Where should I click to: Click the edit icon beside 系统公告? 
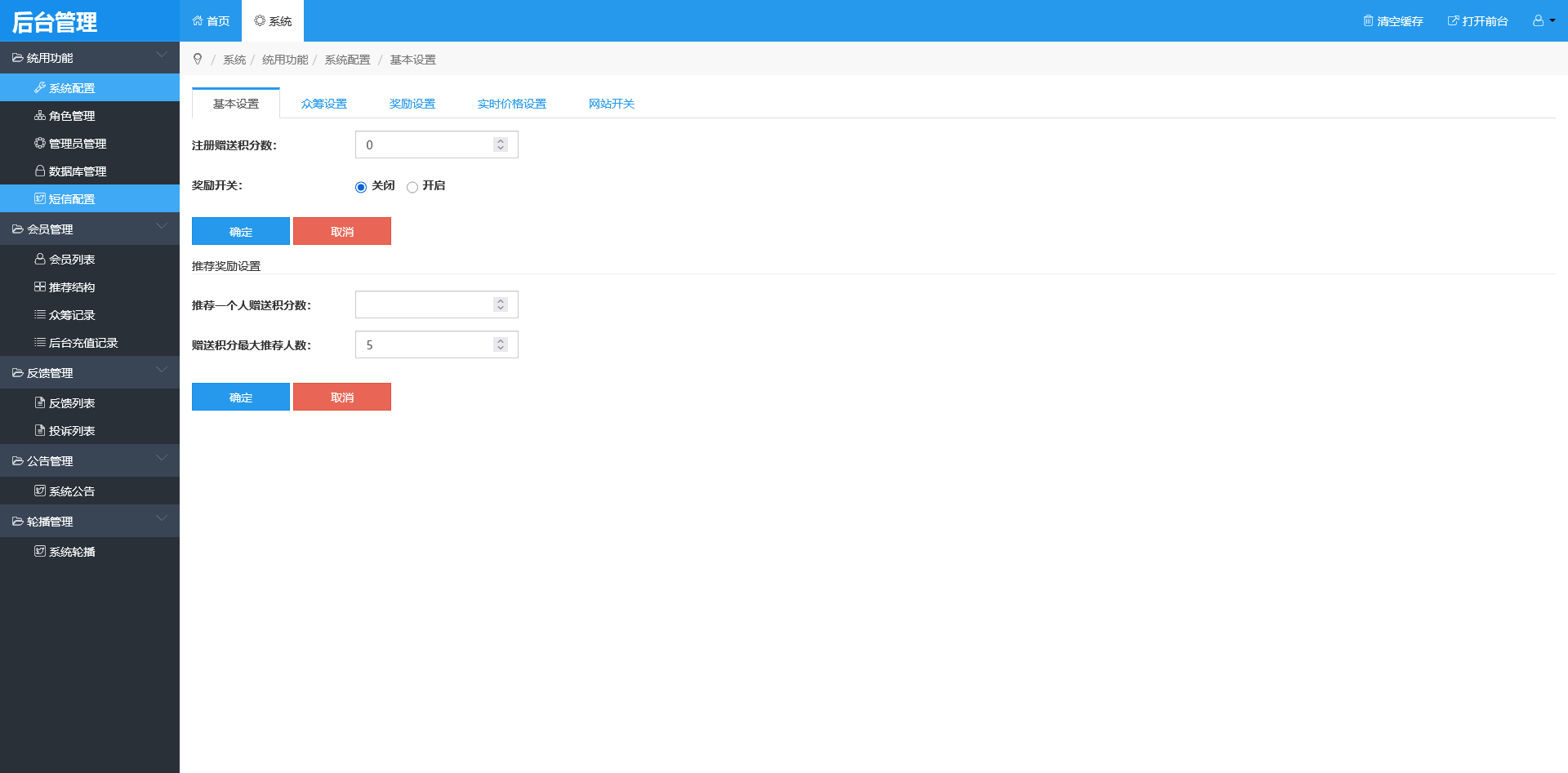(x=40, y=491)
